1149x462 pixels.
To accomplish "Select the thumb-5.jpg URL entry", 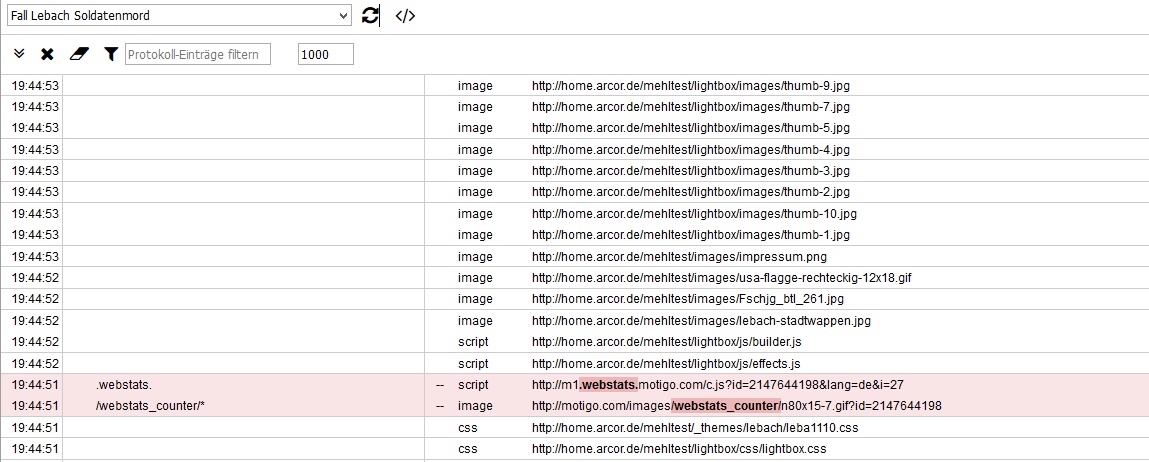I will [x=691, y=128].
